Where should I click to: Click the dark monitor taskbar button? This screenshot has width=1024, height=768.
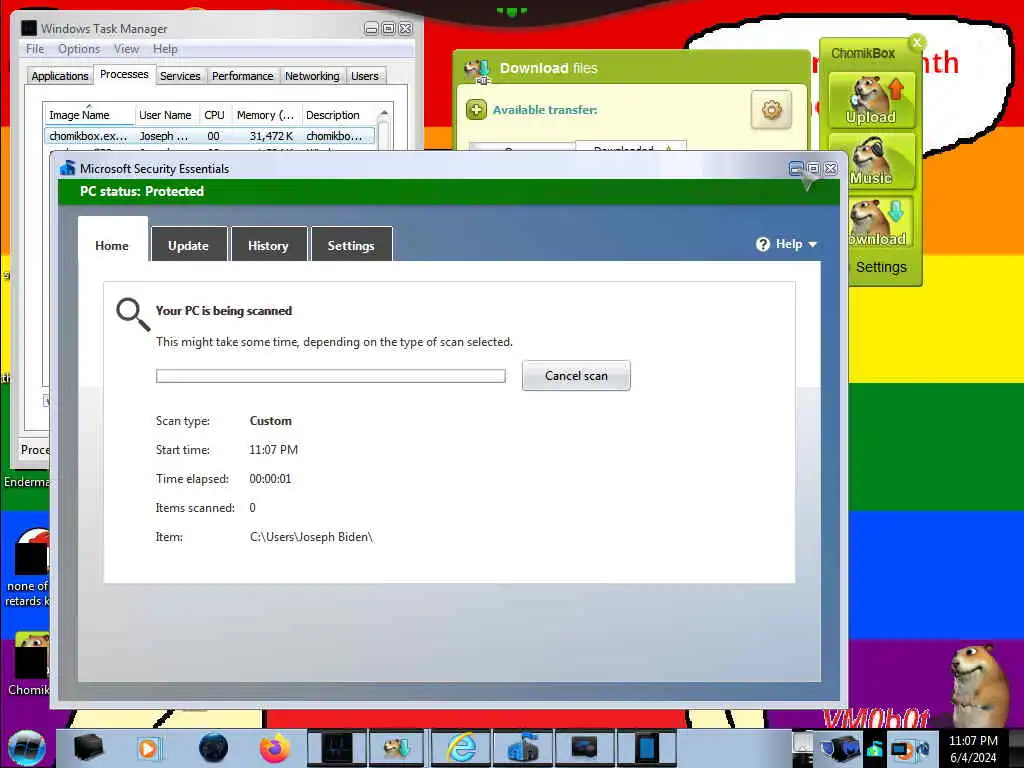click(584, 748)
